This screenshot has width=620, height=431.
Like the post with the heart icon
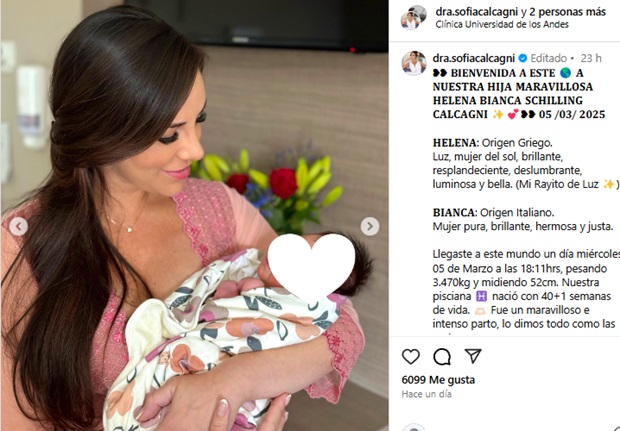click(410, 357)
